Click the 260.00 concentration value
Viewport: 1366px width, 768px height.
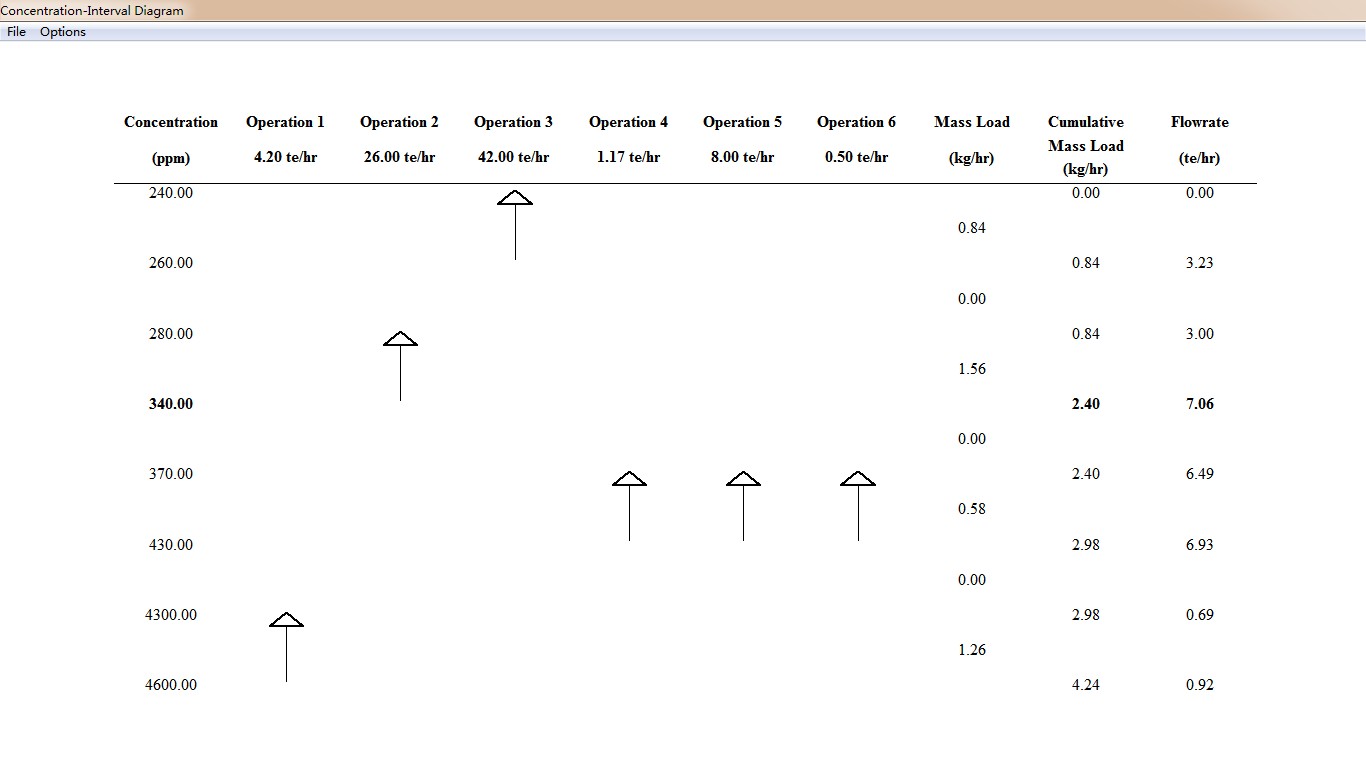tap(171, 263)
